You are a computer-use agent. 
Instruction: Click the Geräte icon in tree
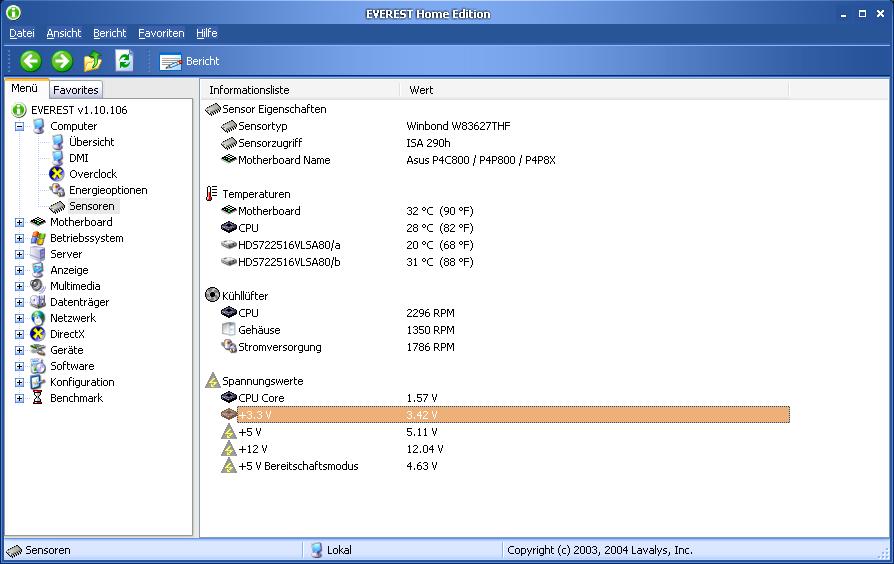point(38,350)
